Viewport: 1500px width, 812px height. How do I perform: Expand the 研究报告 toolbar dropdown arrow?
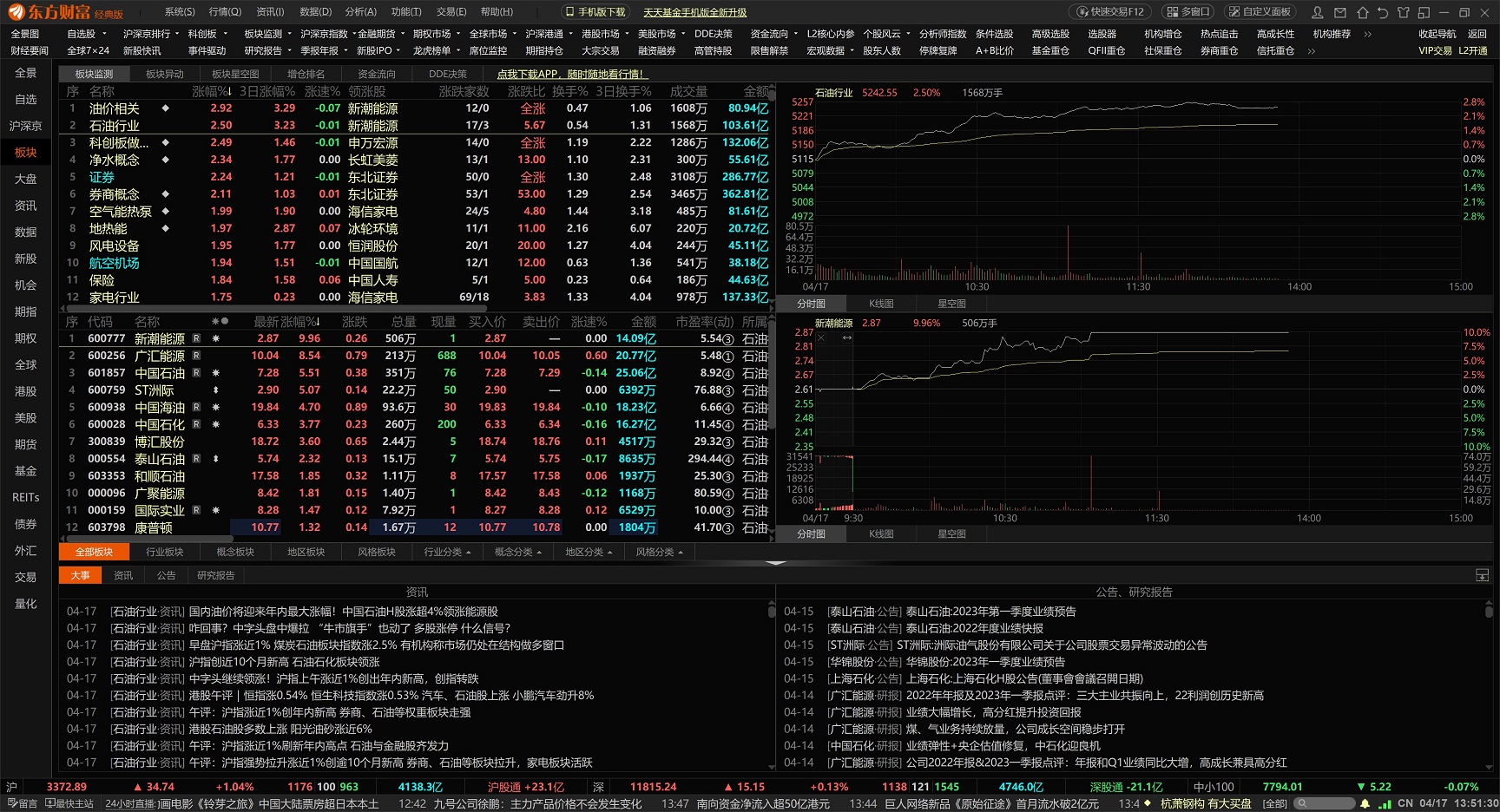pos(291,51)
